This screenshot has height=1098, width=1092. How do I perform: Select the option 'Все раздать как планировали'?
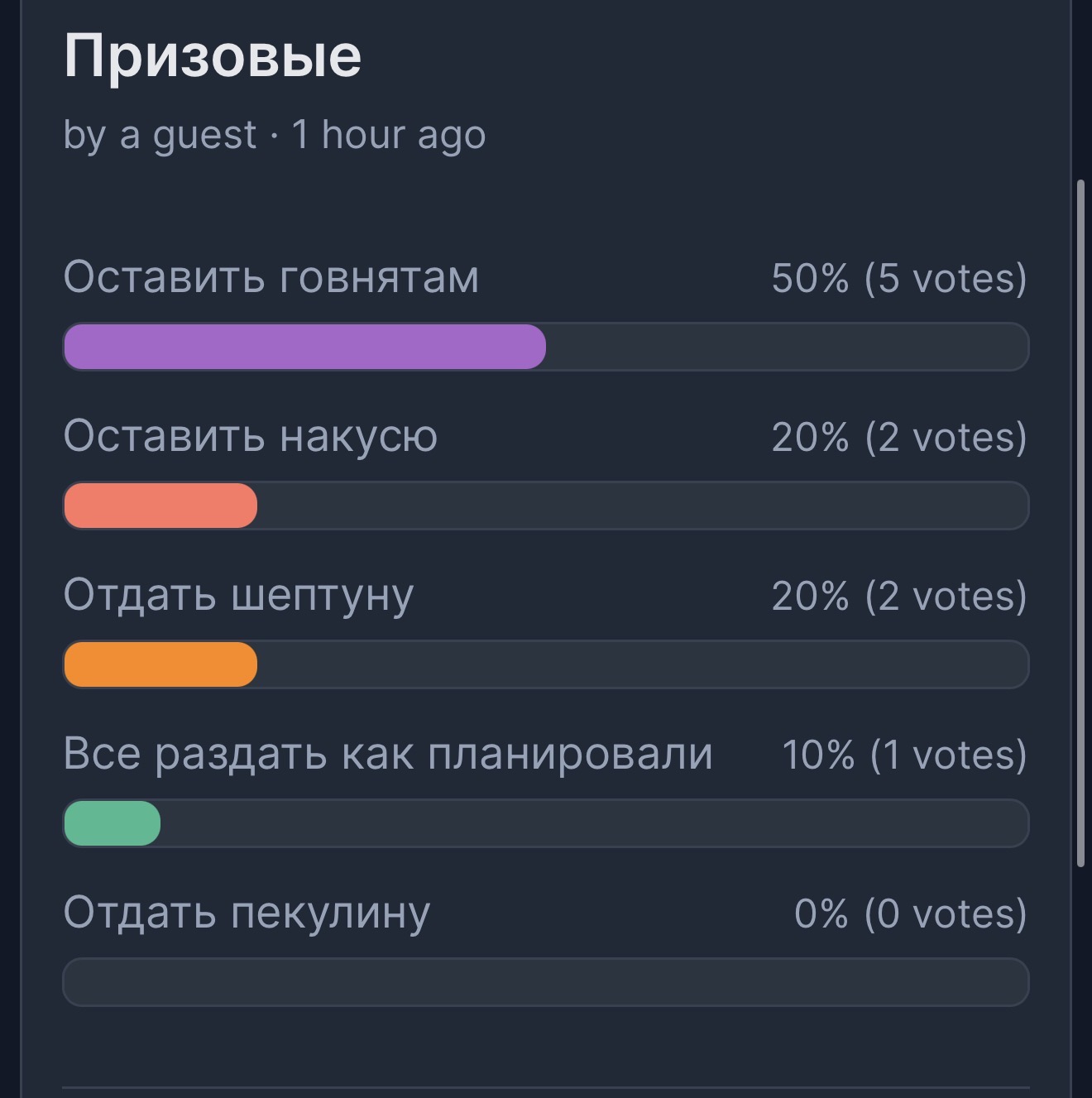[x=388, y=755]
